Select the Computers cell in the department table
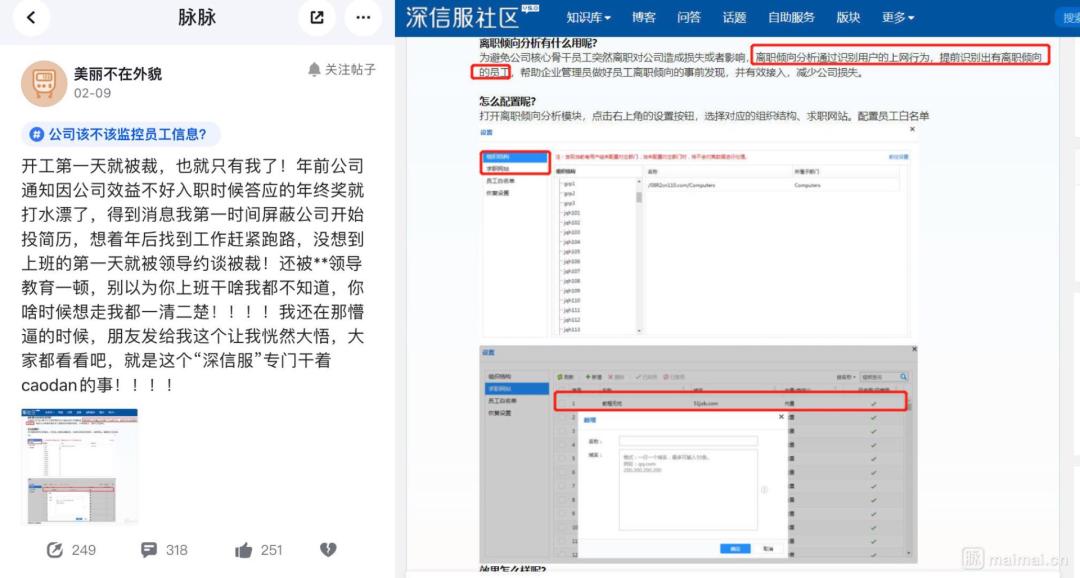This screenshot has height=578, width=1080. coord(807,185)
